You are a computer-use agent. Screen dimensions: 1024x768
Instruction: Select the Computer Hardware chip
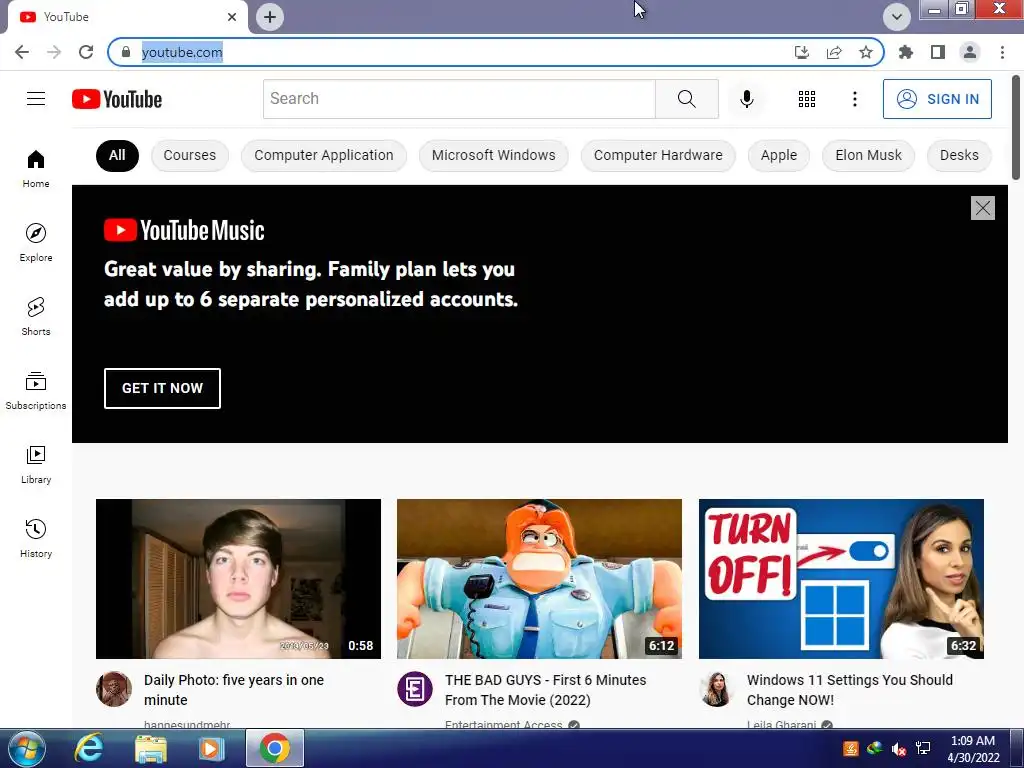(658, 155)
